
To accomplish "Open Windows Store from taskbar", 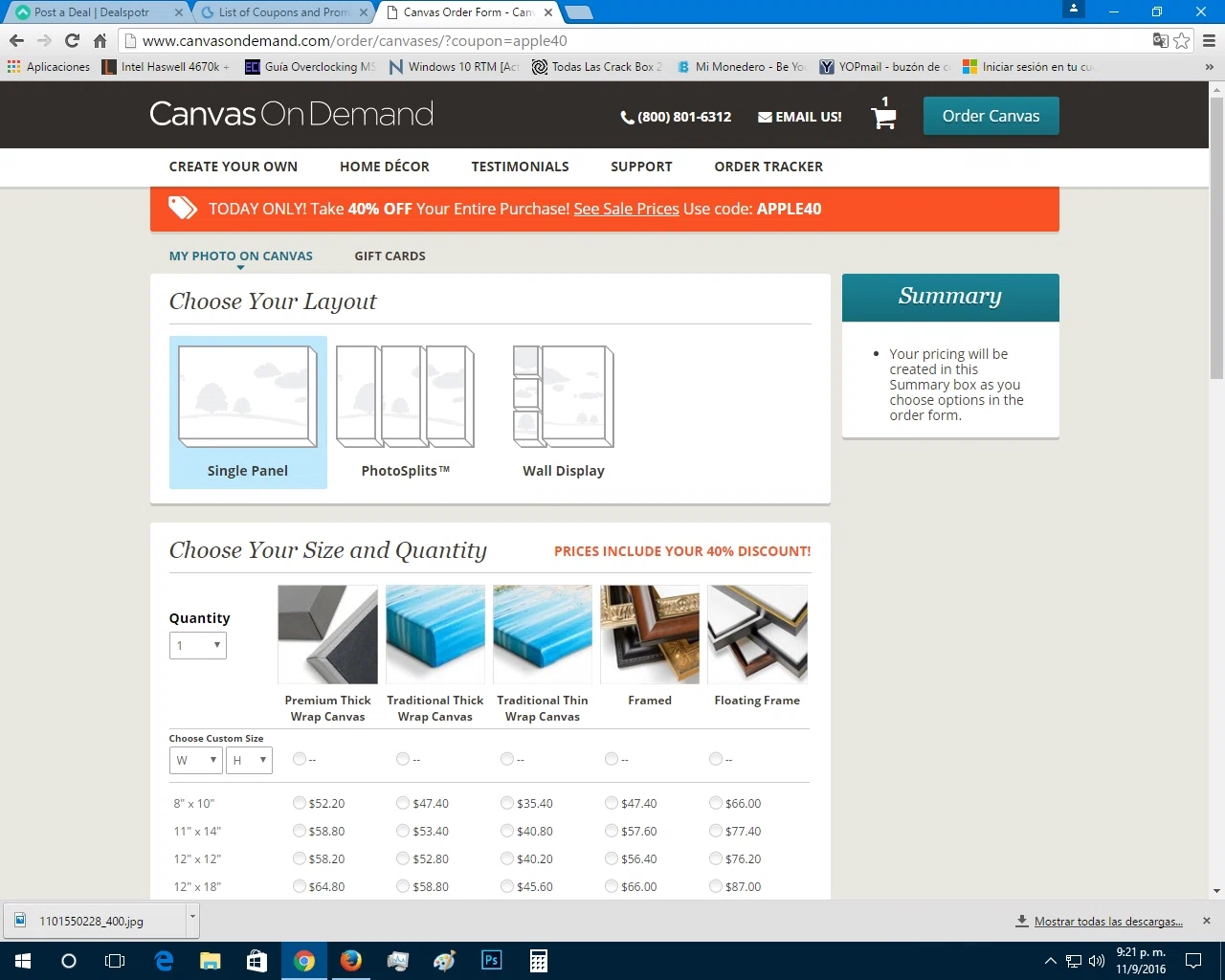I will coord(257,961).
